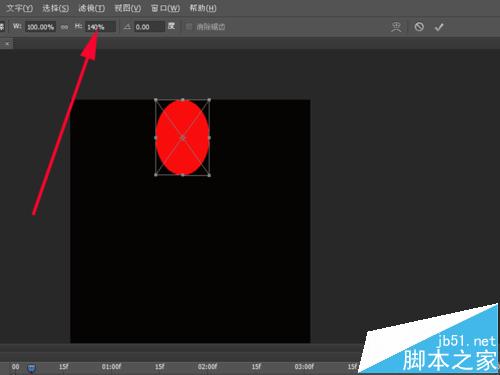
Task: Click the left-middle transform handle
Action: (156, 137)
